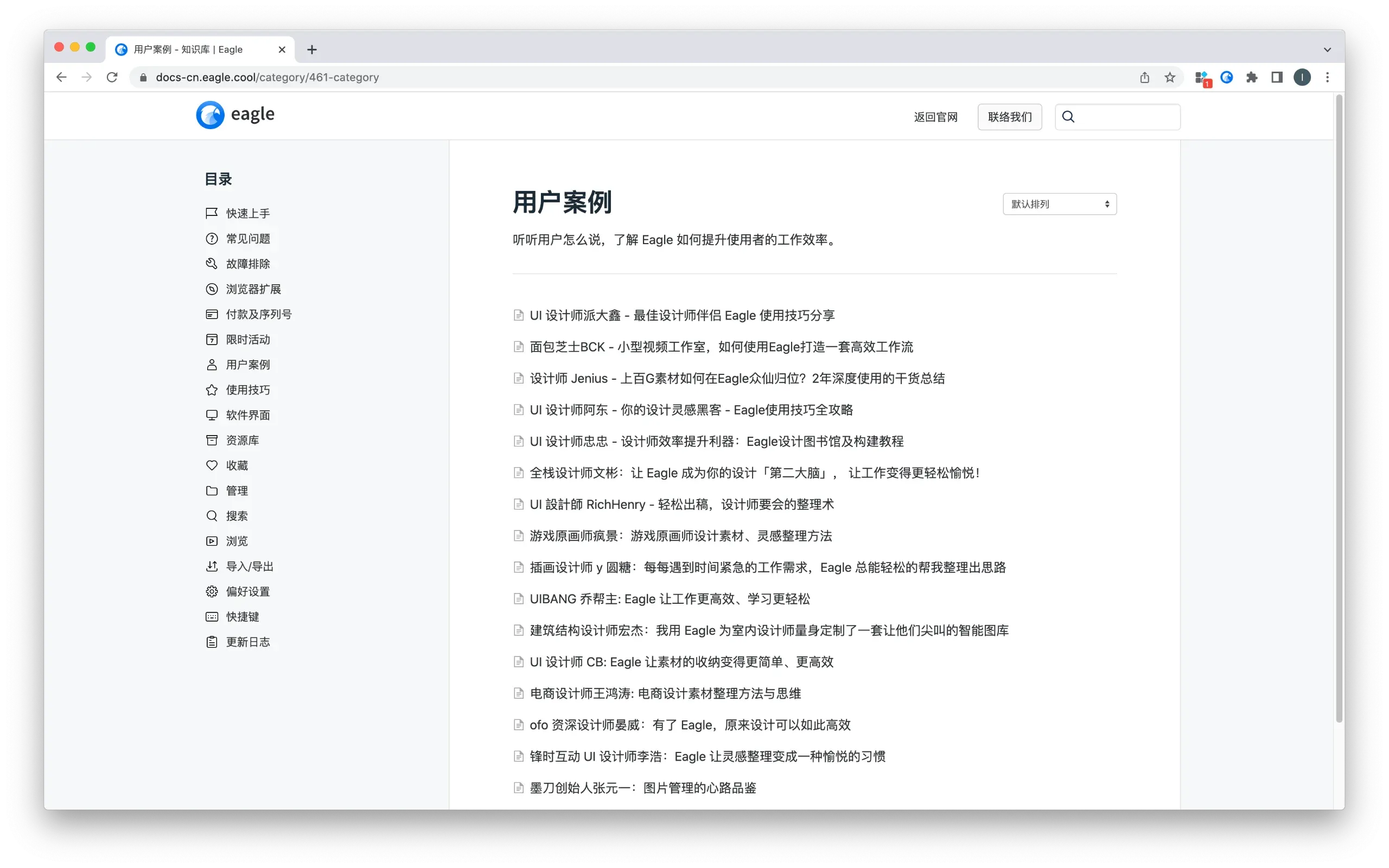Close the 用户案例 browser tab
This screenshot has height=868, width=1389.
[x=282, y=50]
